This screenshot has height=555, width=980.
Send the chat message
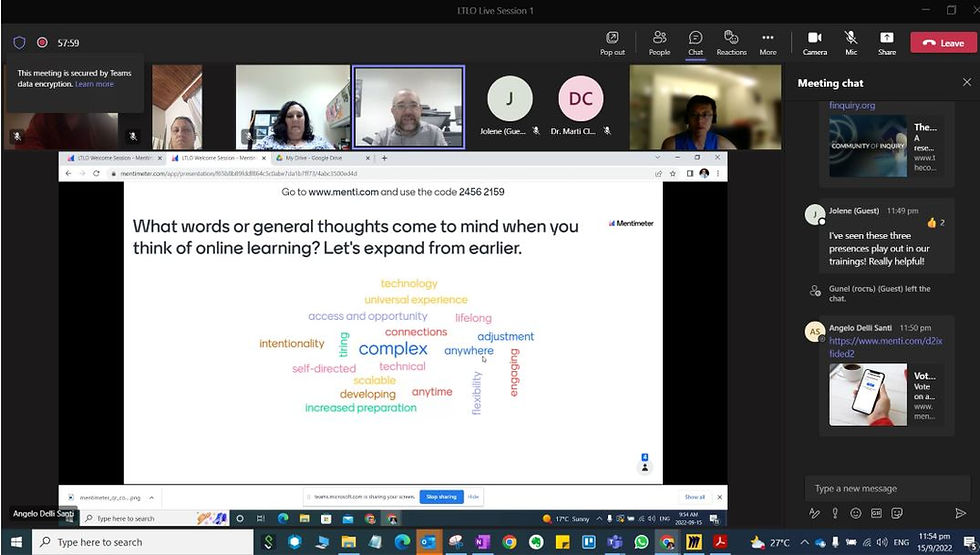point(961,513)
